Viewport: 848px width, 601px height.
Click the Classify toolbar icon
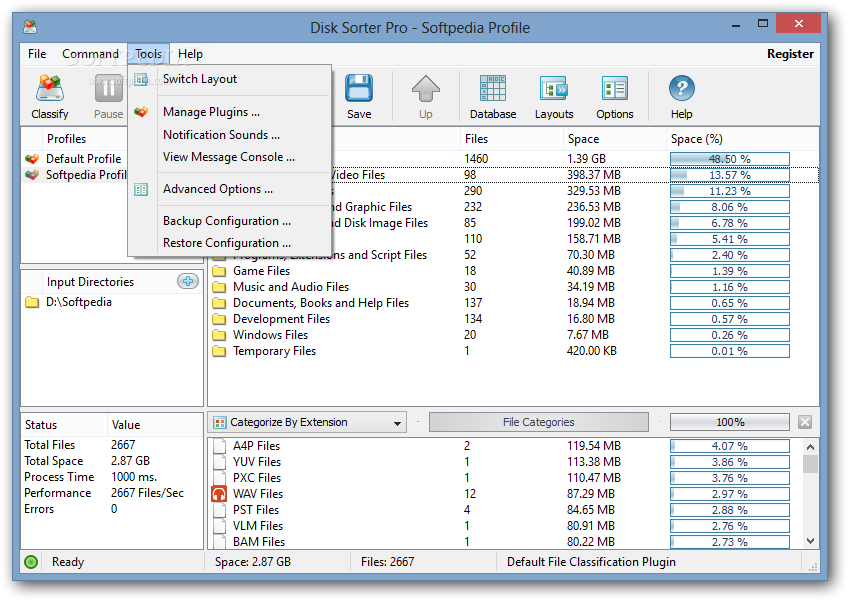pos(50,89)
